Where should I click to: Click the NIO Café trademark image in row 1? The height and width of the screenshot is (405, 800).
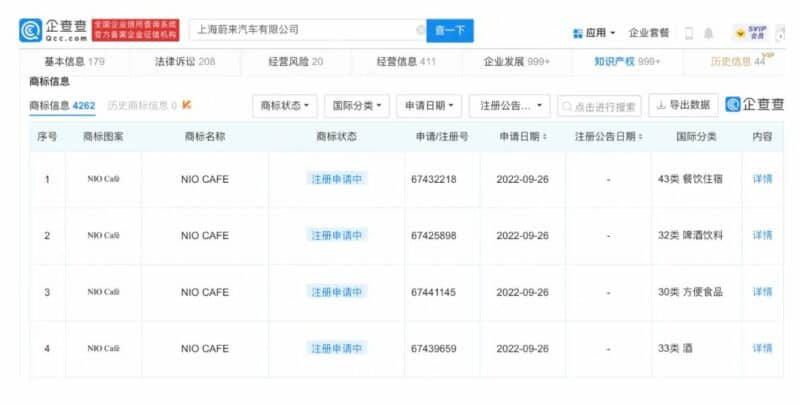(104, 179)
